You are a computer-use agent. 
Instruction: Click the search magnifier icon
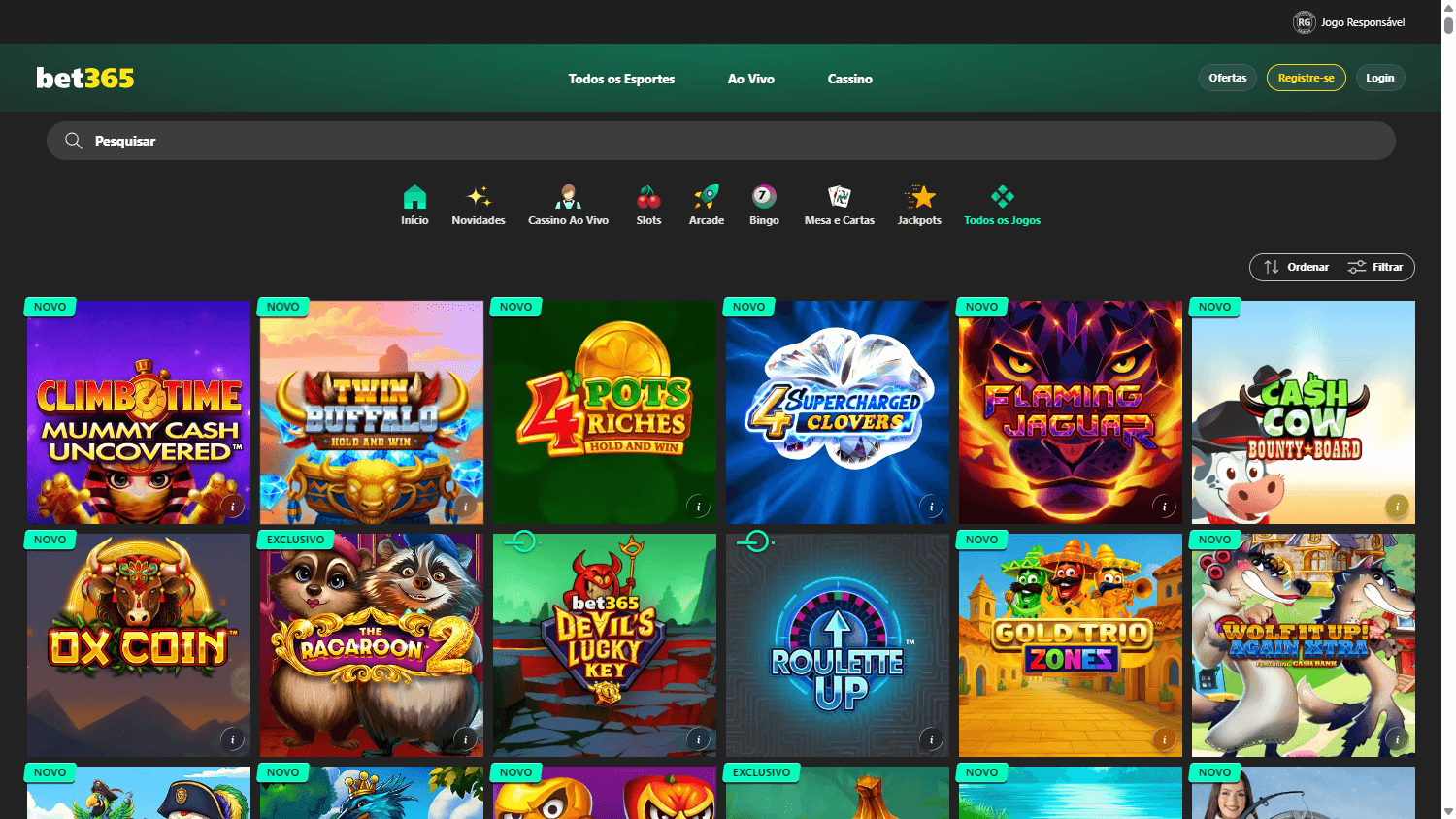pyautogui.click(x=73, y=141)
